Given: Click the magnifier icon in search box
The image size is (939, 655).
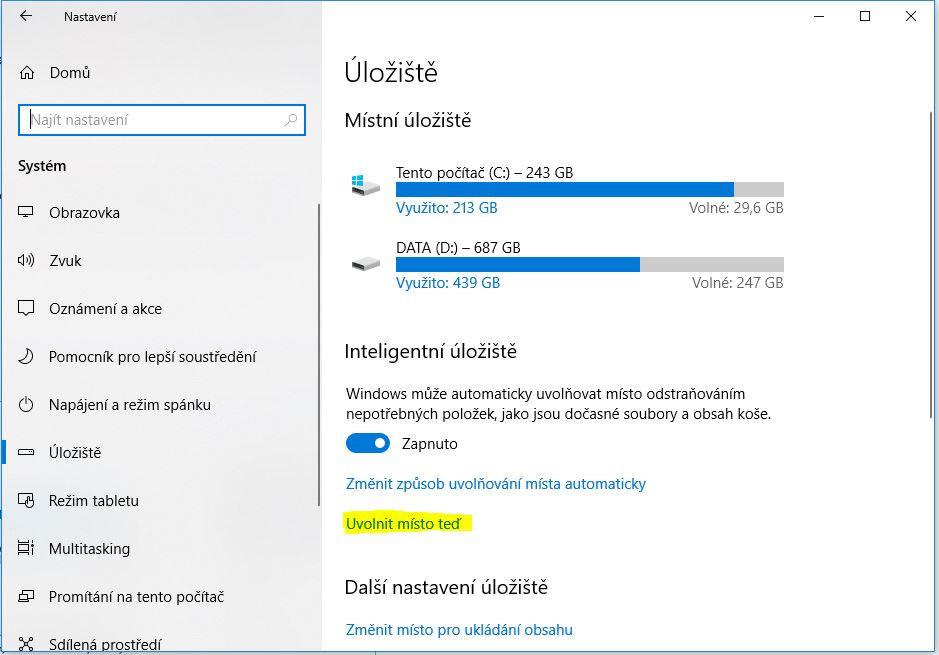Looking at the screenshot, I should (291, 120).
